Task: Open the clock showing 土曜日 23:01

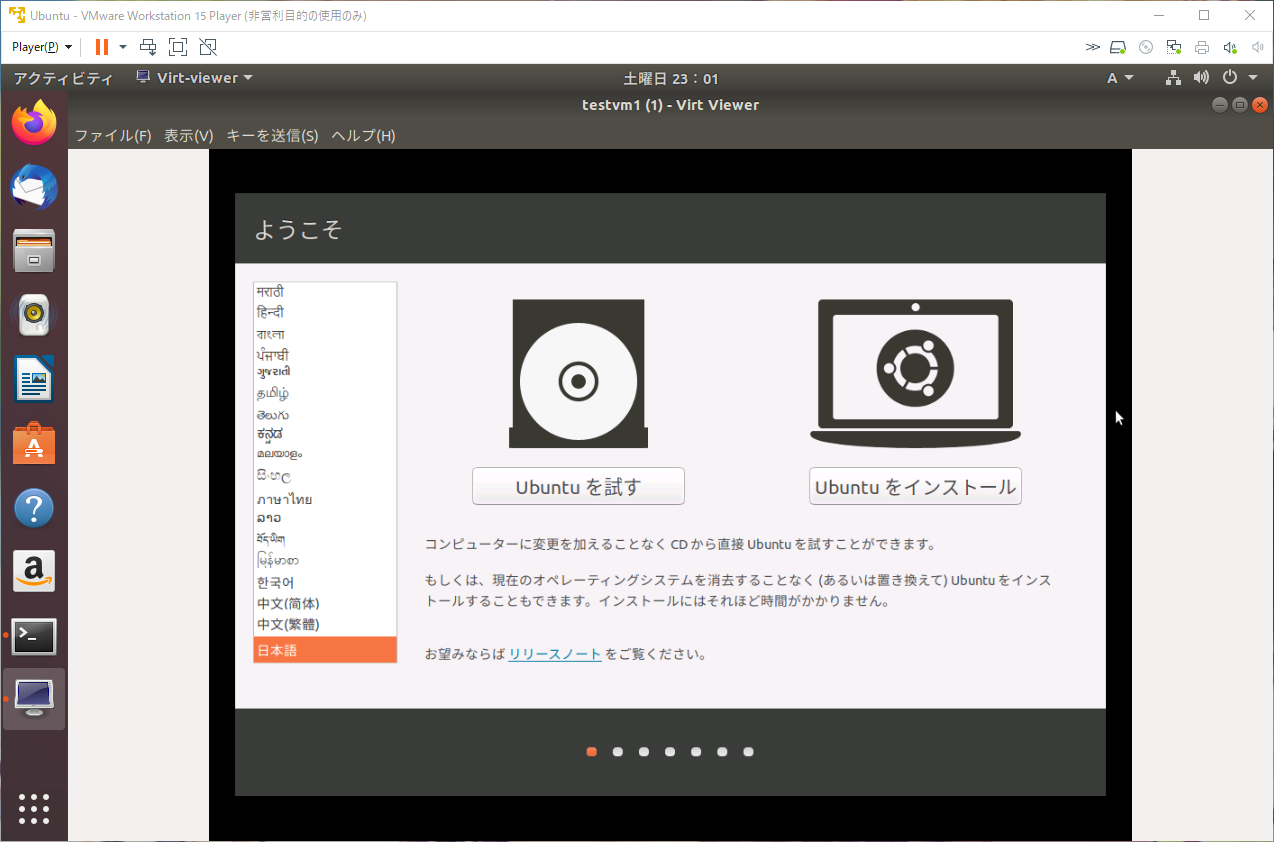Action: point(671,79)
